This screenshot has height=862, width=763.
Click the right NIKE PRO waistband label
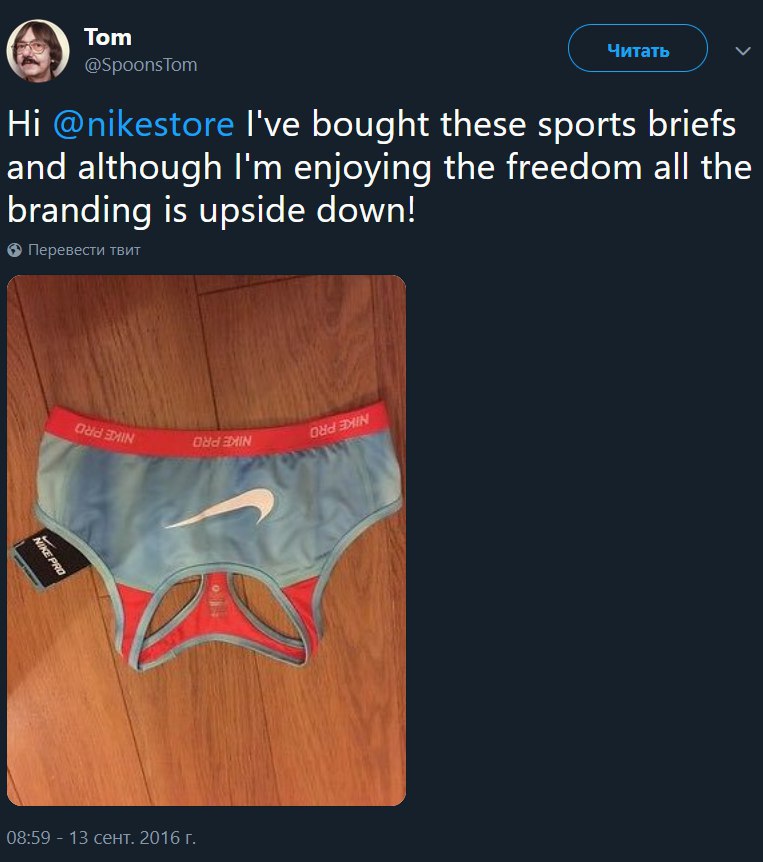point(339,426)
